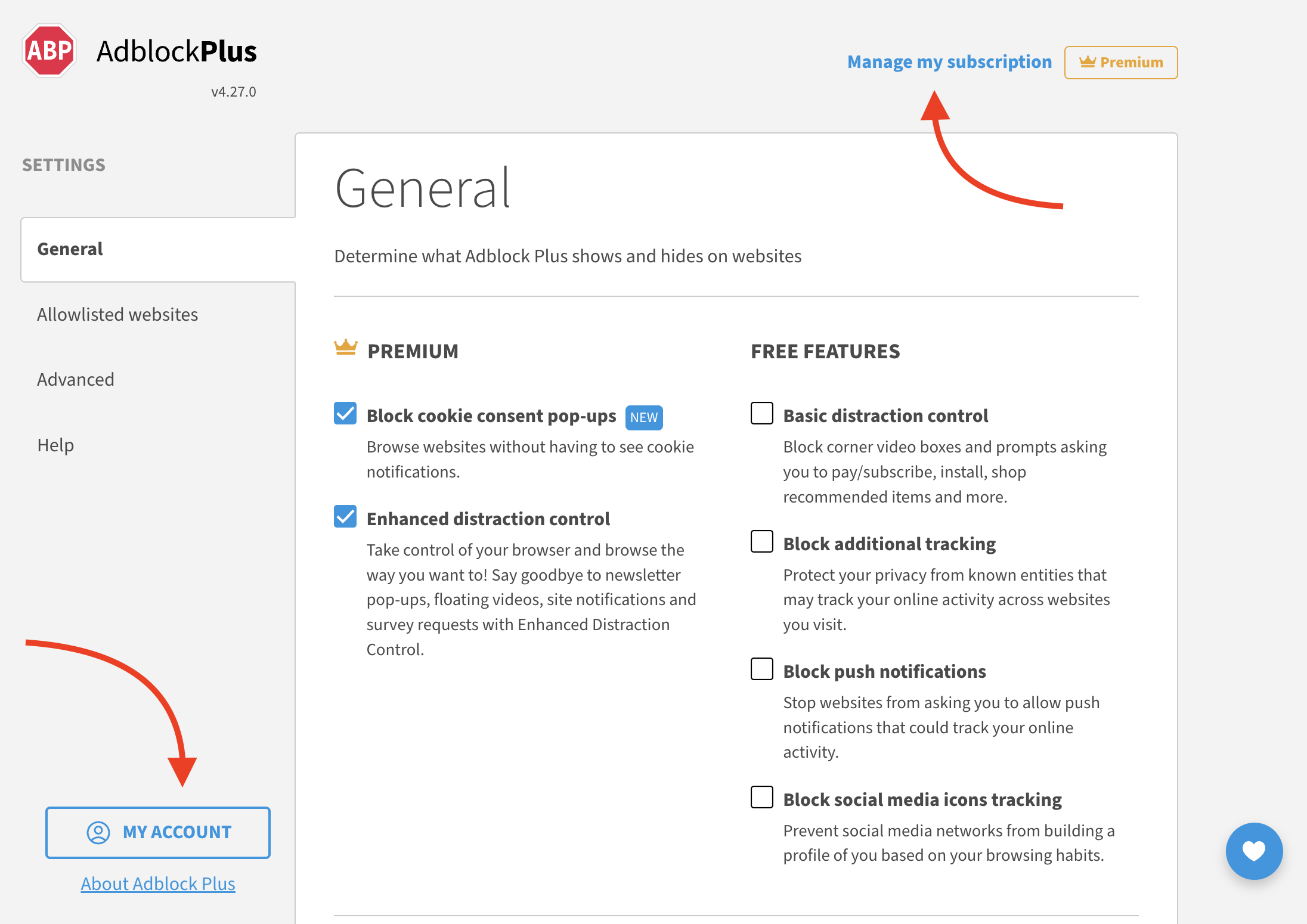Click the blue heart feedback icon

point(1255,851)
